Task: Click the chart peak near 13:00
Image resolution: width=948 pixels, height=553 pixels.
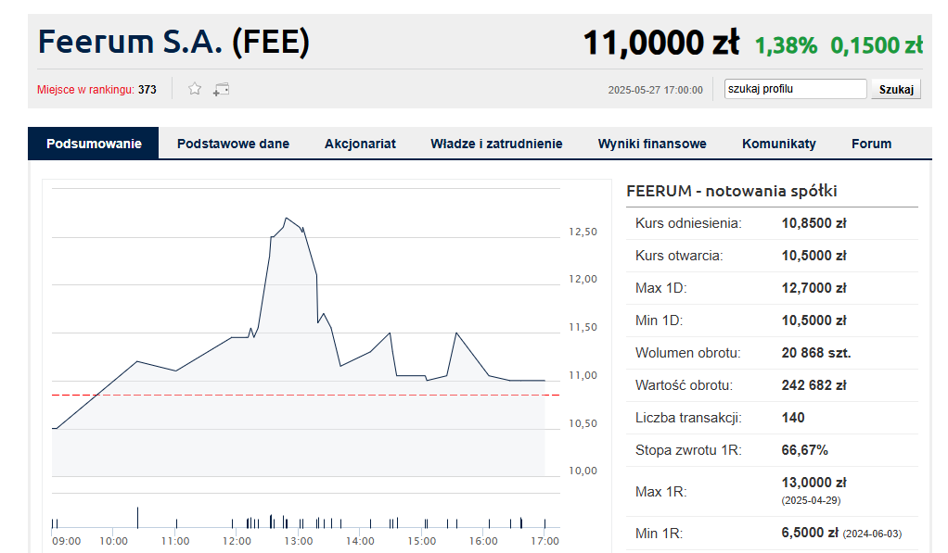Action: [286, 218]
